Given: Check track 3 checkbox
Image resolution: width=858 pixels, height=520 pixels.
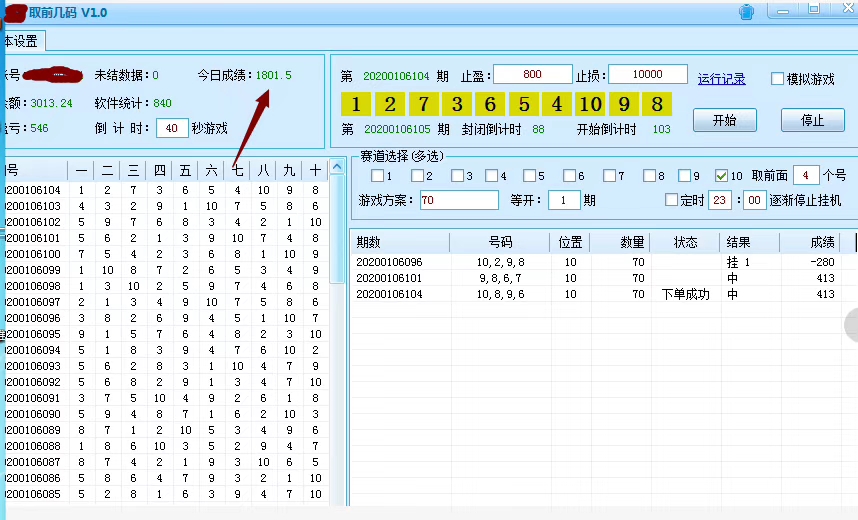Looking at the screenshot, I should 457,175.
